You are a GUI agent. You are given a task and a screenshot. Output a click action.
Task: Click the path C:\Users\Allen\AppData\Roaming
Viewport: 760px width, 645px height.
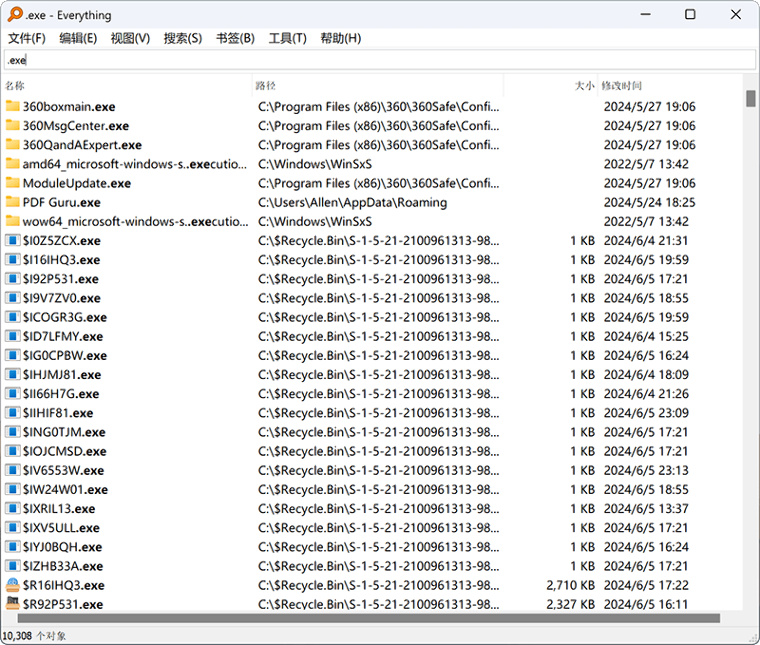click(352, 202)
